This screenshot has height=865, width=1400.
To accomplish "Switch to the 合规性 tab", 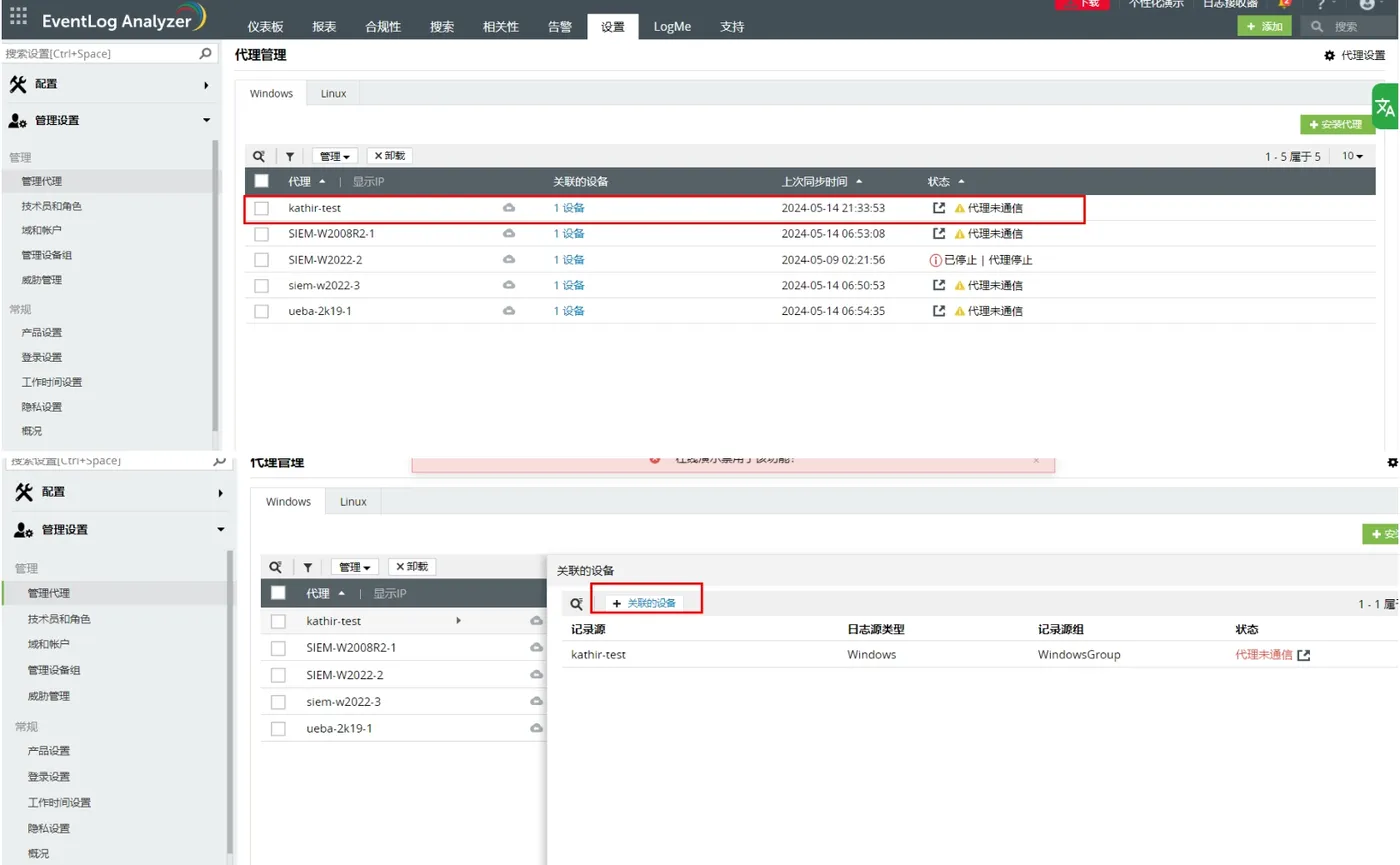I will 383,27.
